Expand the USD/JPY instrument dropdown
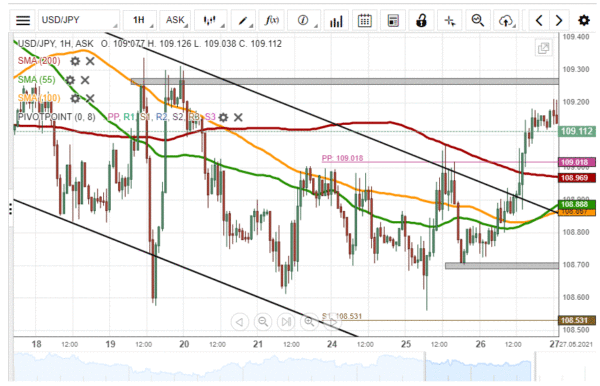600x386 pixels. 78,20
